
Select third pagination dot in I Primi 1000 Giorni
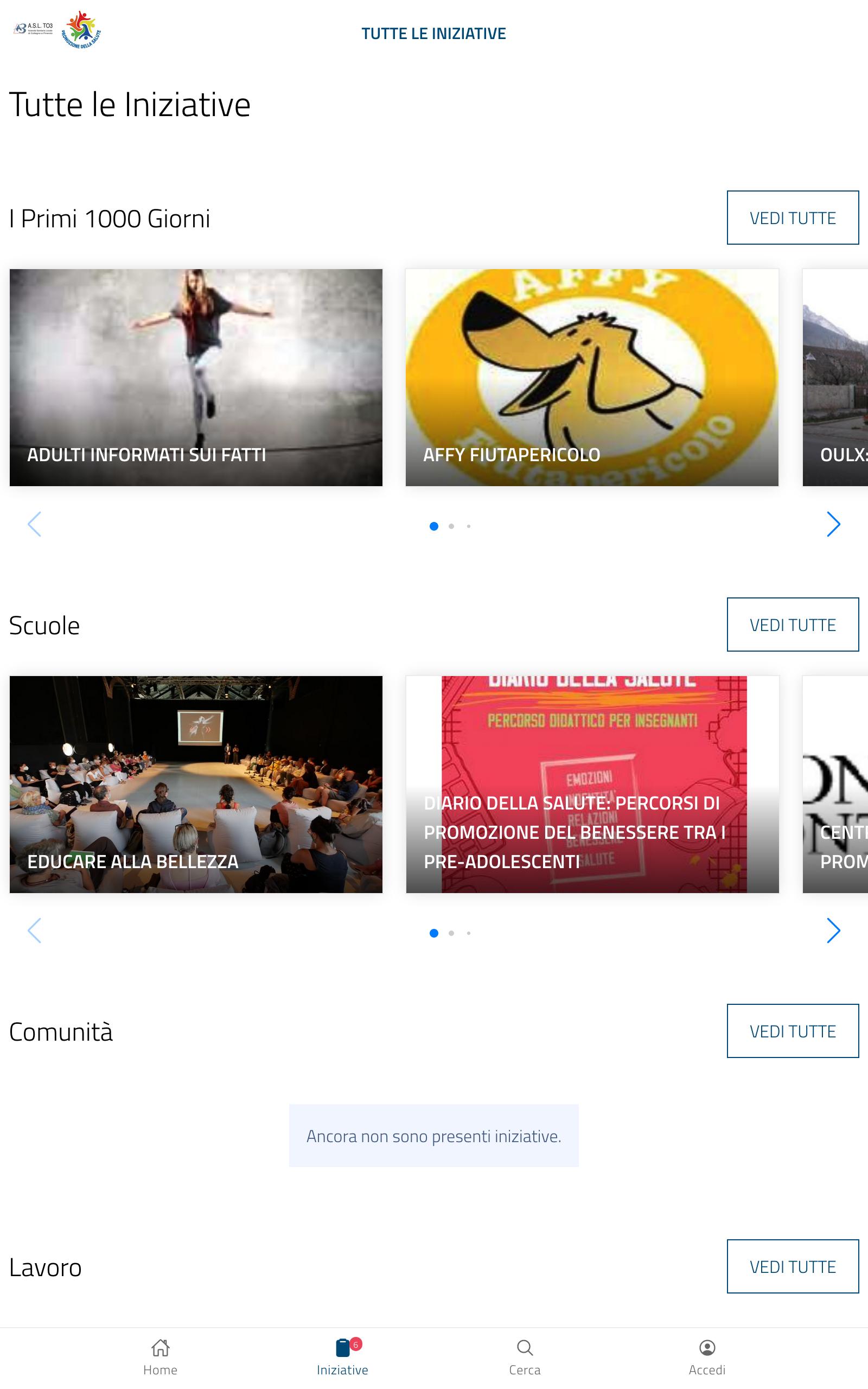pos(468,526)
